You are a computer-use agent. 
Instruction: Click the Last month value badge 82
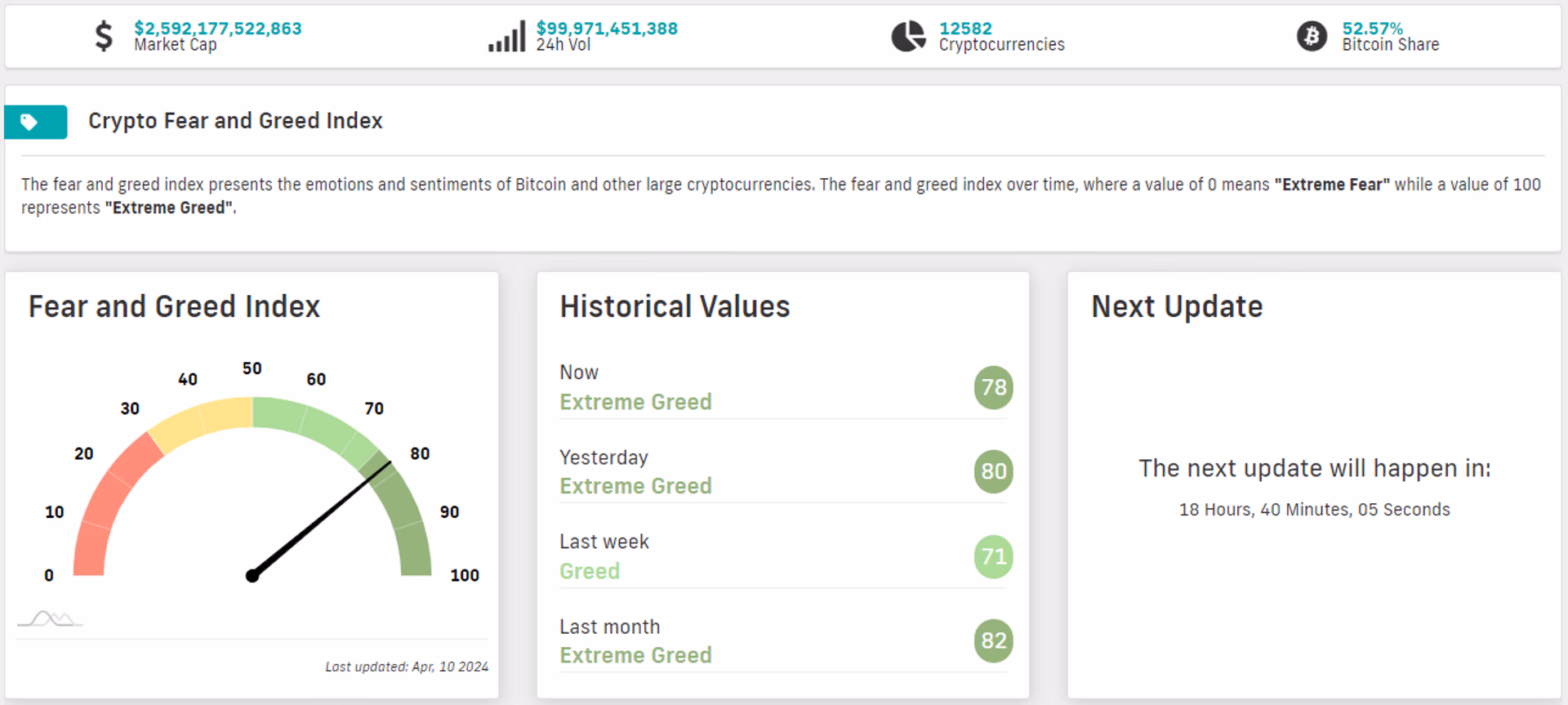coord(993,640)
